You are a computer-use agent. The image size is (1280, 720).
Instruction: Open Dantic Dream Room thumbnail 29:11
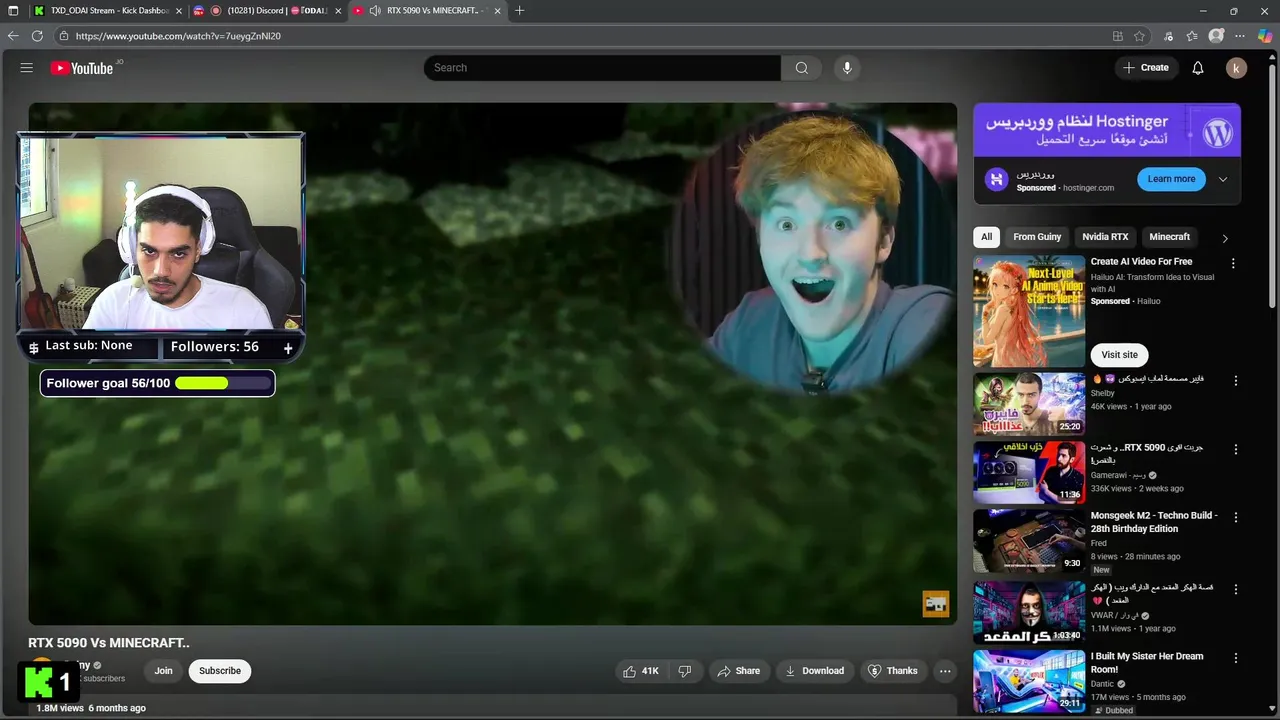[1029, 680]
